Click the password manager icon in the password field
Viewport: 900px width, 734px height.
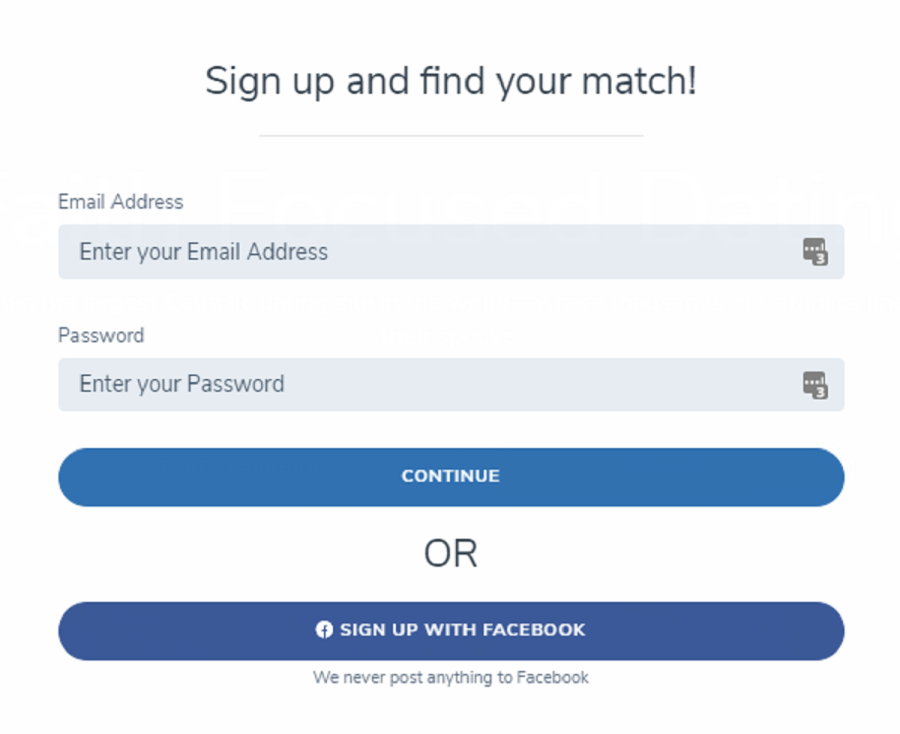pyautogui.click(x=815, y=384)
